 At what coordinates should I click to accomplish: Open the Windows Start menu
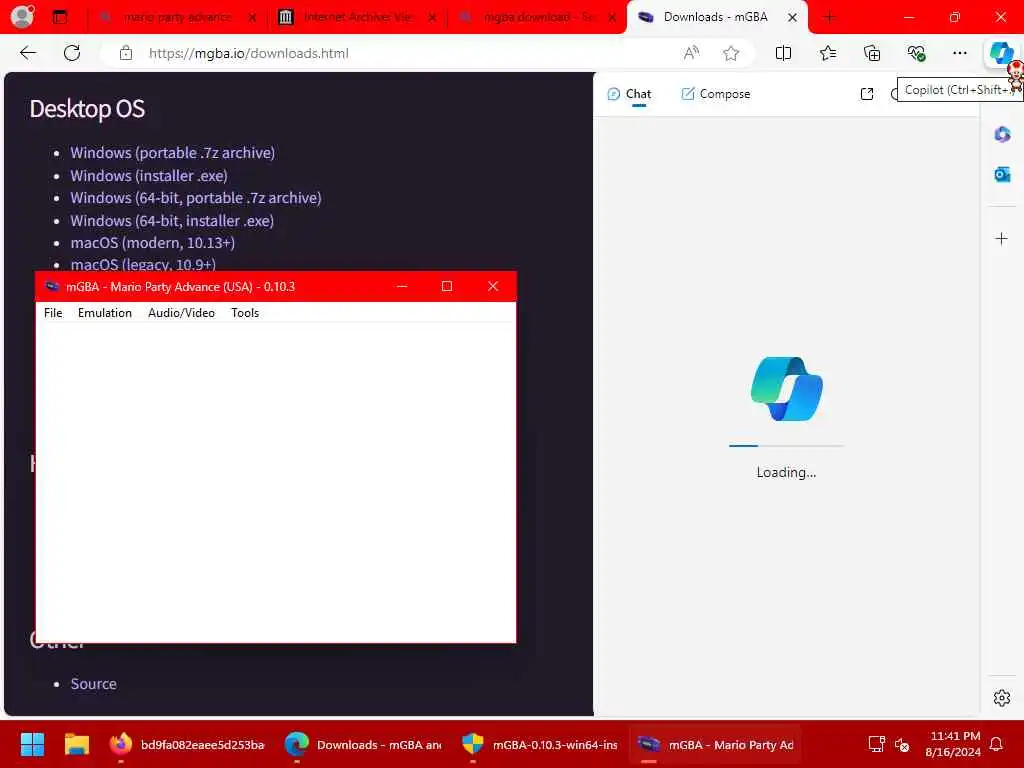(32, 744)
